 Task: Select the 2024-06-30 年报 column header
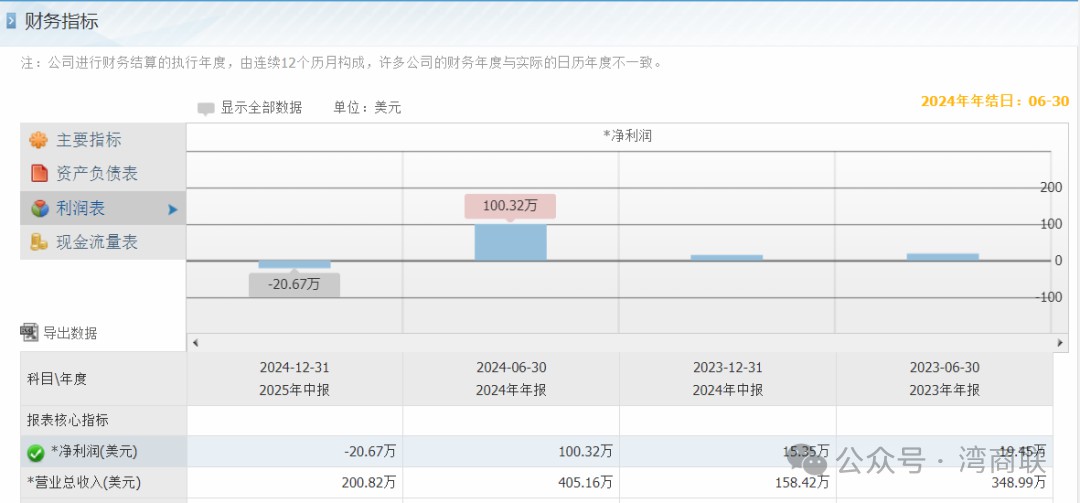coord(511,378)
